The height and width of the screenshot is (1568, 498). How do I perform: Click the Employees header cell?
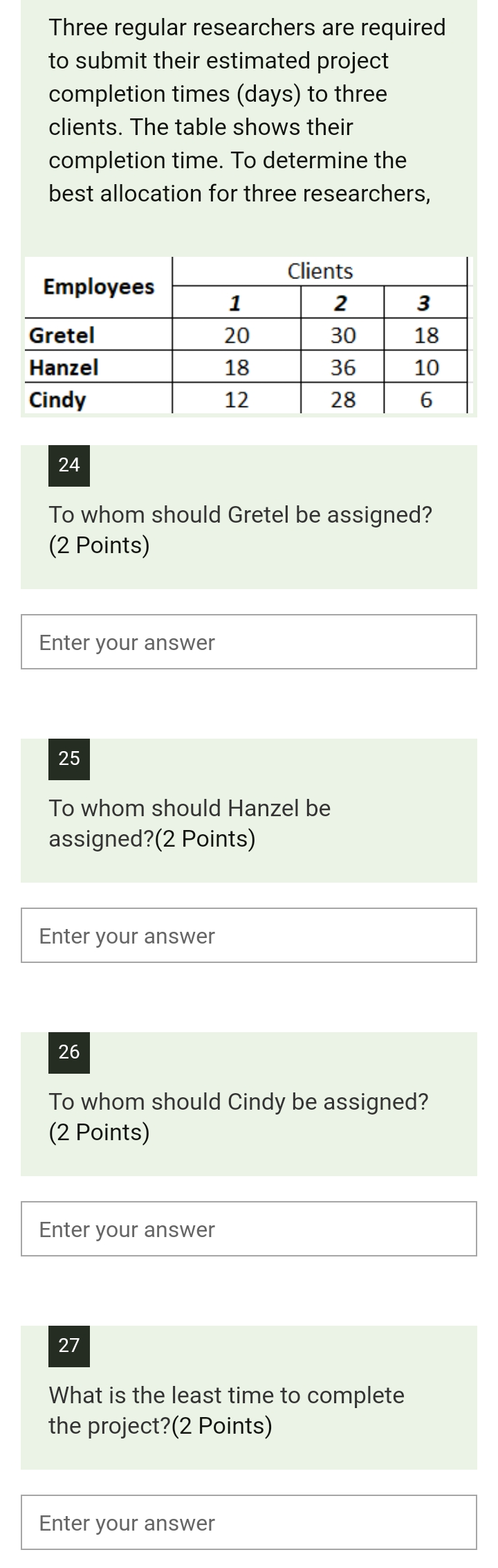point(98,287)
